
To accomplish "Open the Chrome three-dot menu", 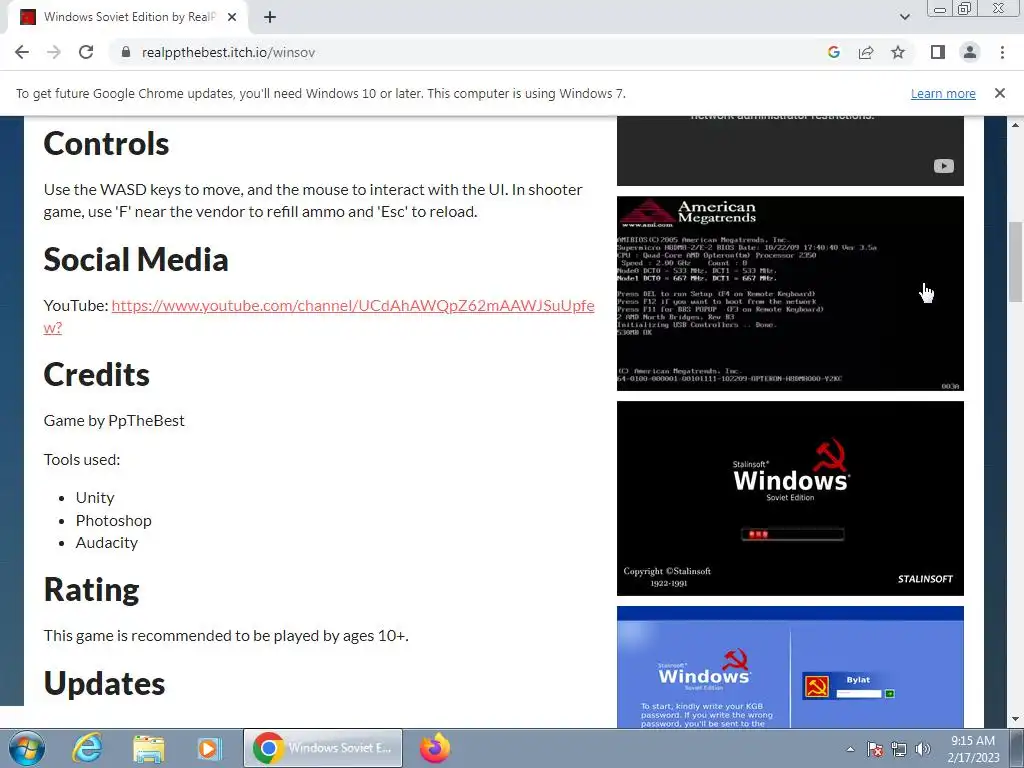I will point(1002,52).
